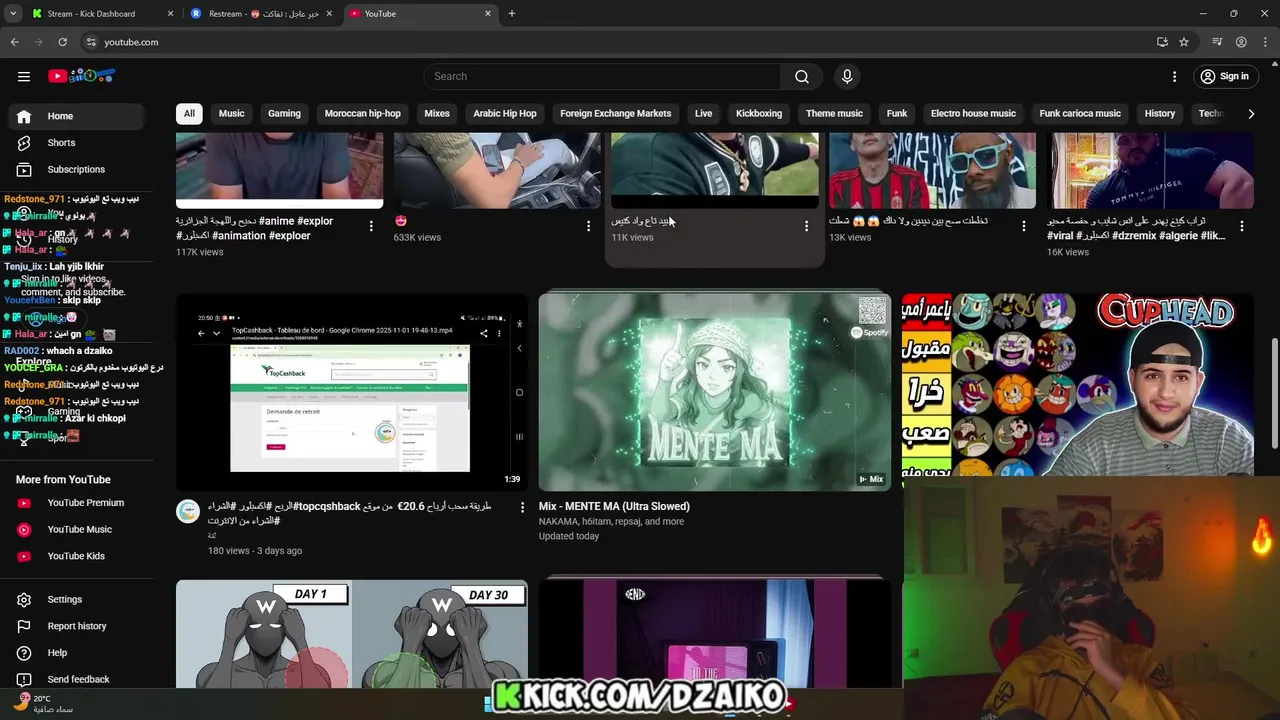Open a new browser tab
The height and width of the screenshot is (720, 1280).
512,14
